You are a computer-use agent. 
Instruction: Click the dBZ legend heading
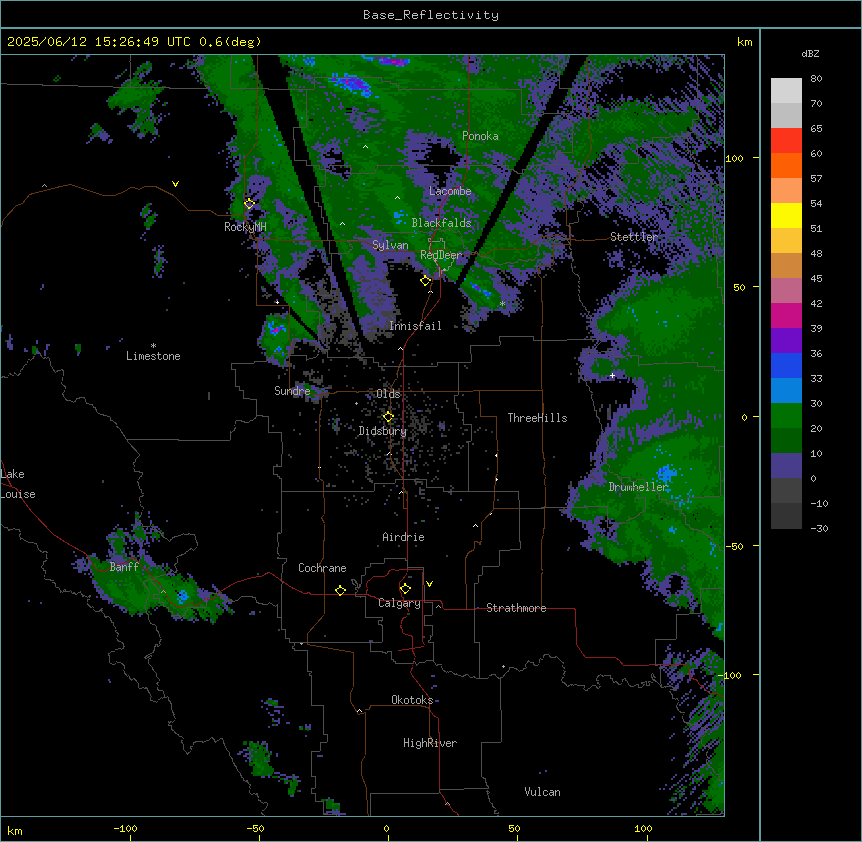coord(810,53)
